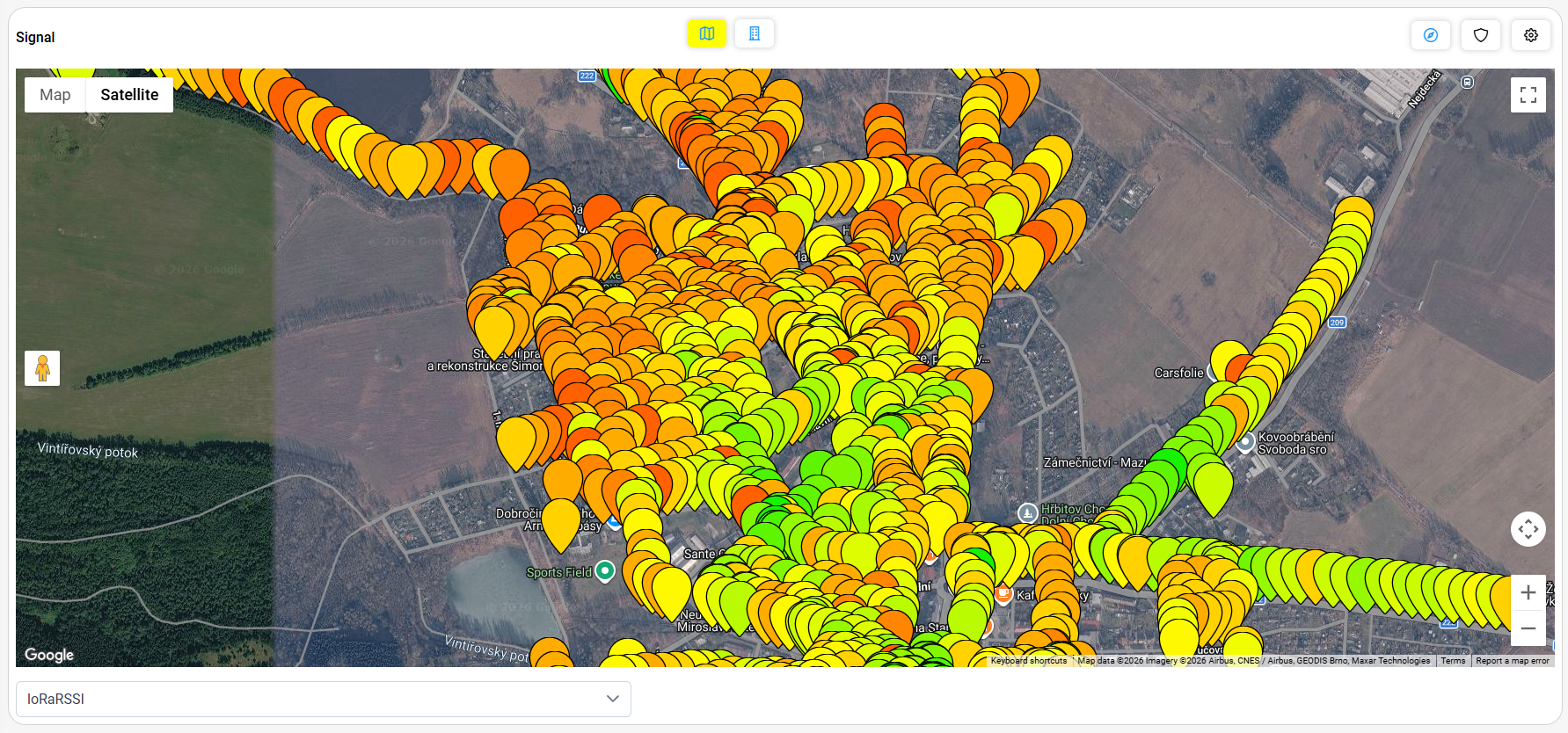Switch to the building view icon

tap(754, 33)
